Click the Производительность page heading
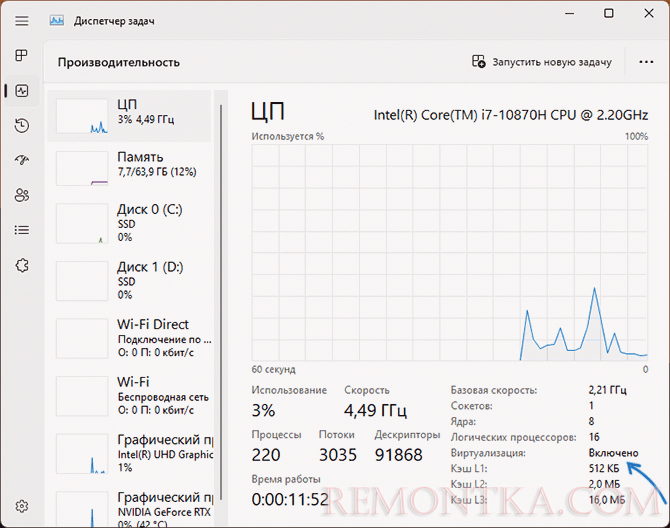The width and height of the screenshot is (670, 528). click(119, 62)
